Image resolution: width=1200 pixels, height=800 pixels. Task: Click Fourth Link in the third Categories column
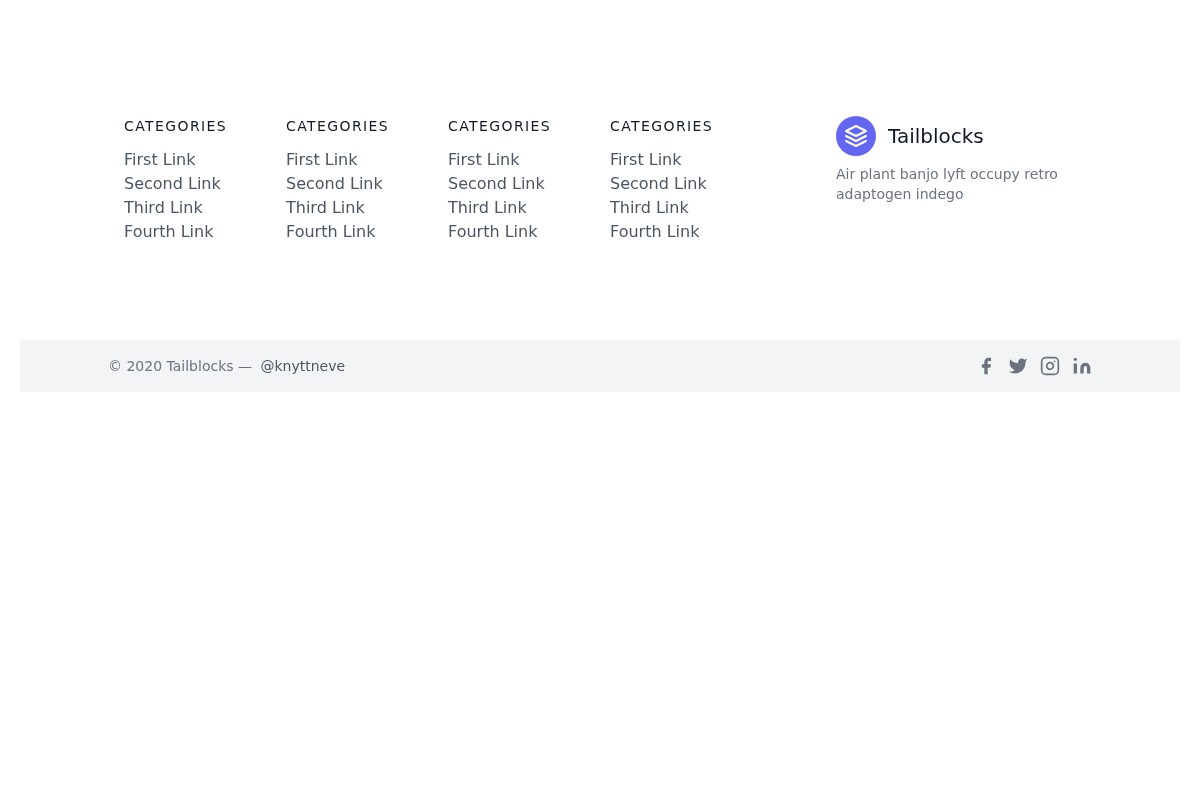pos(492,231)
